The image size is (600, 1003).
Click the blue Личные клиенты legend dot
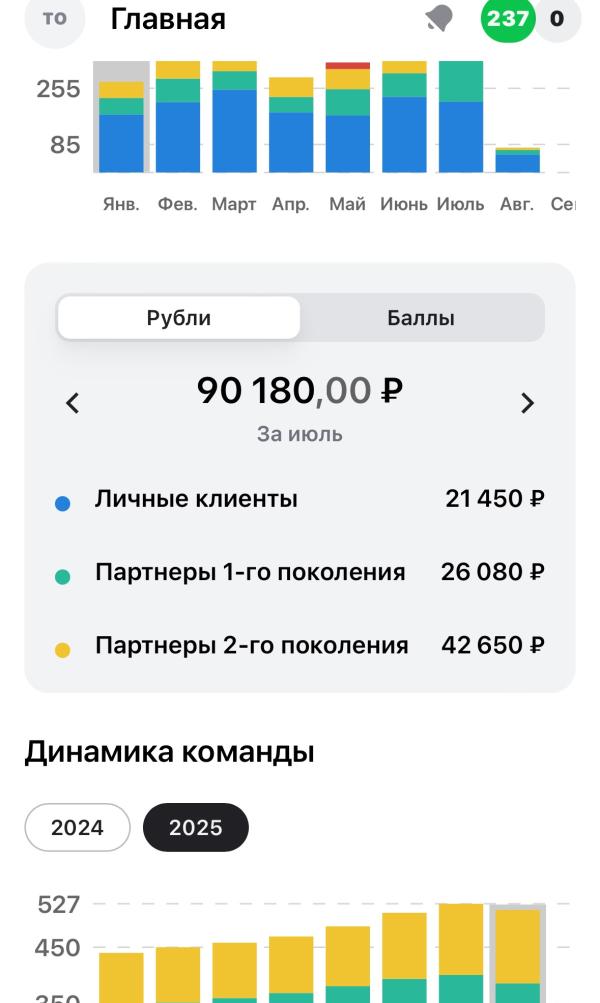tap(63, 503)
